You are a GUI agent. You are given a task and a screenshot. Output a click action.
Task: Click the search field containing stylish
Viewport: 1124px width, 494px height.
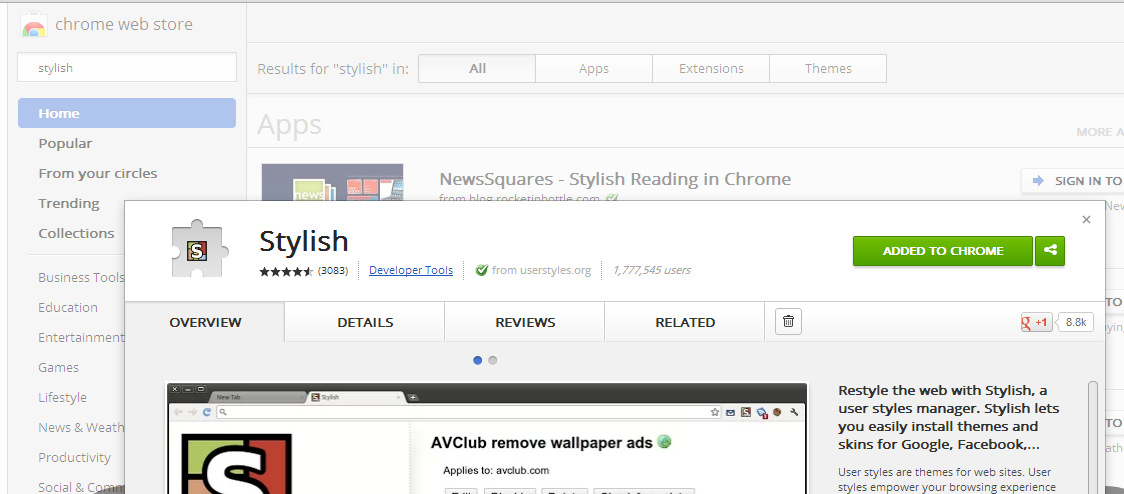coord(127,68)
